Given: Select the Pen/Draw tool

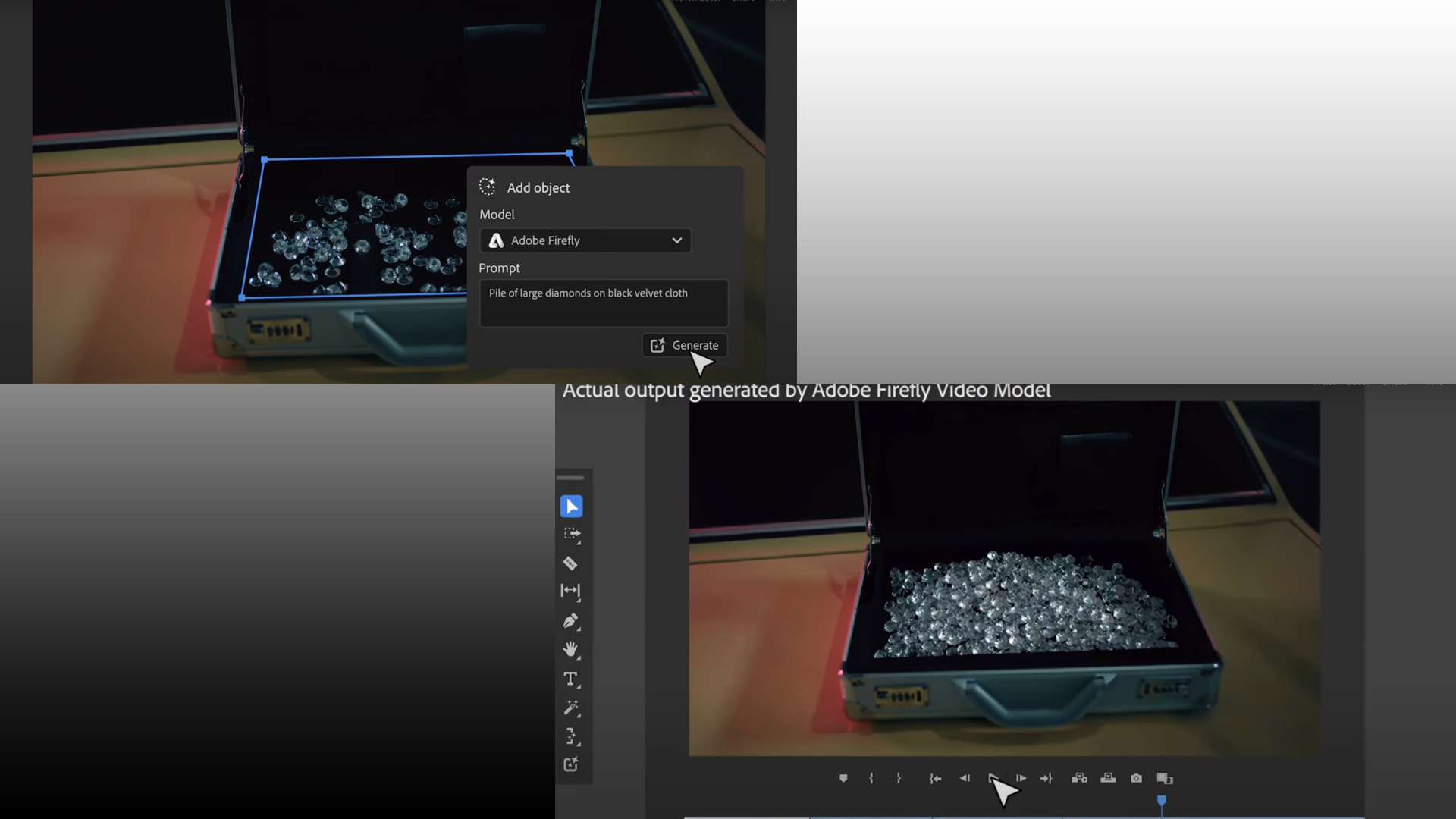Looking at the screenshot, I should [572, 621].
